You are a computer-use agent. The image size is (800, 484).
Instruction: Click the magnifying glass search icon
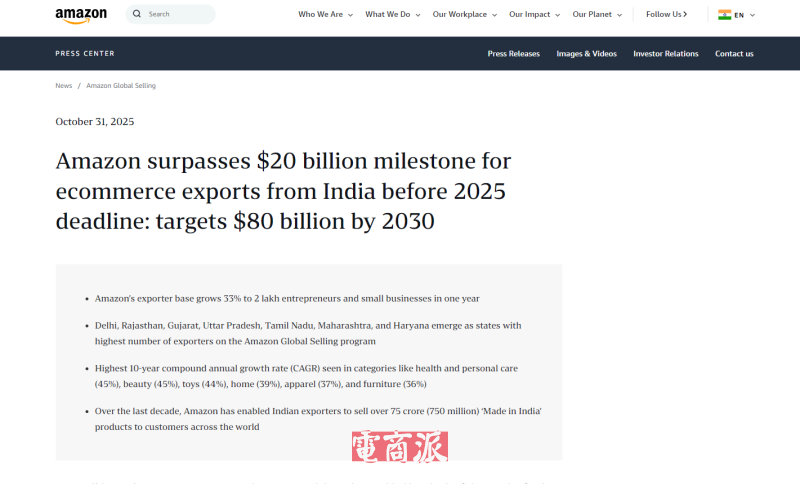[x=137, y=14]
